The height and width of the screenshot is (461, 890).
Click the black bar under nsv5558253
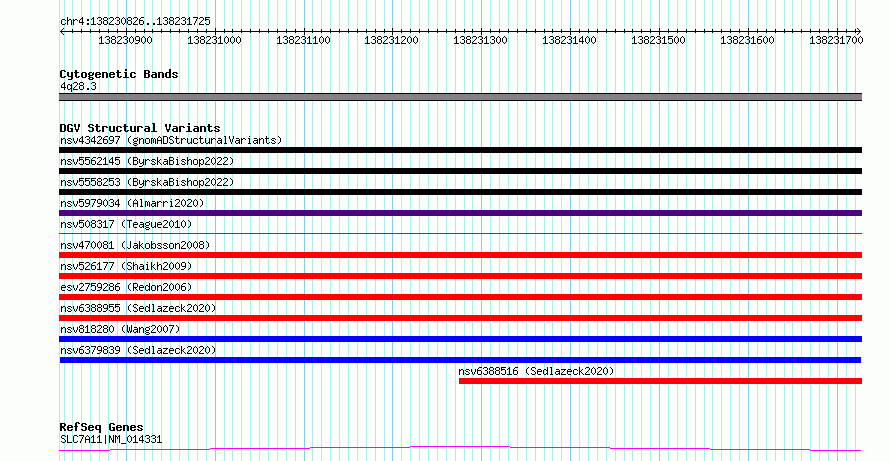[x=460, y=192]
